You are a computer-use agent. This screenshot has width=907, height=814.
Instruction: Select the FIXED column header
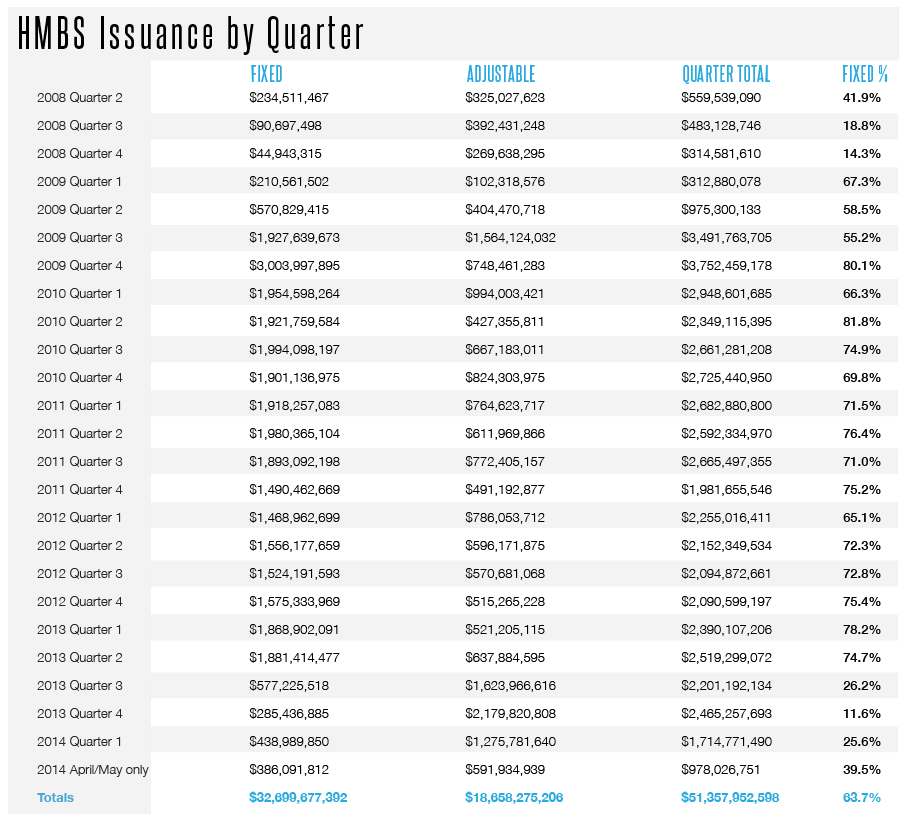click(x=266, y=74)
